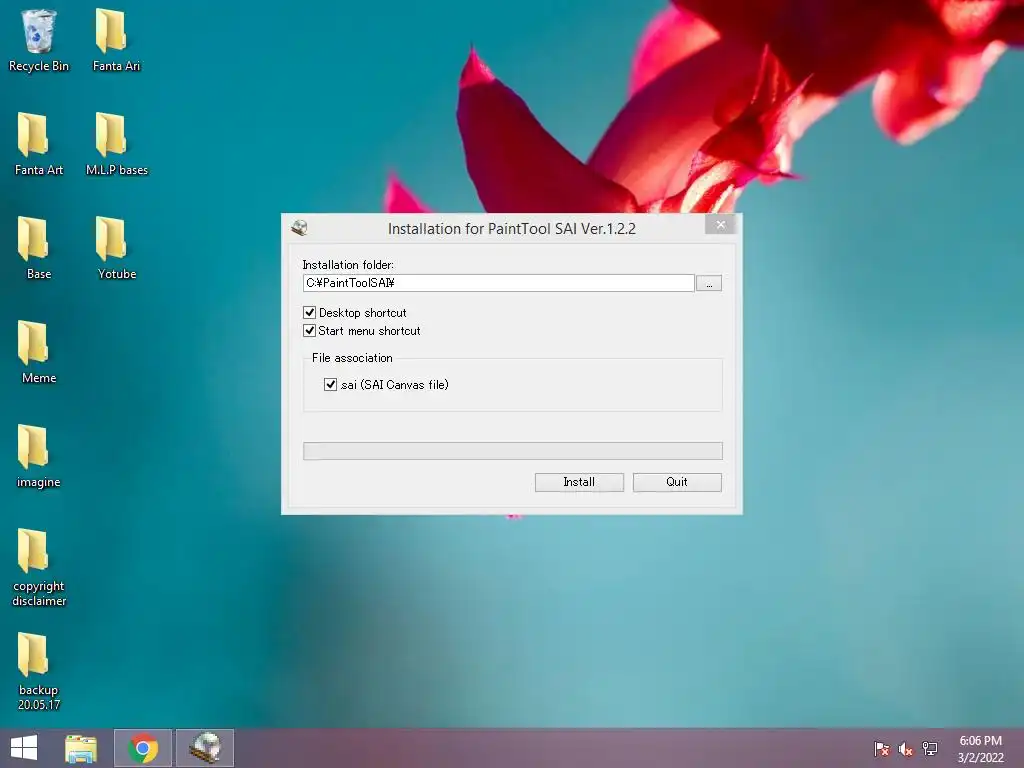Uncheck the Desktop shortcut checkbox

click(x=310, y=313)
